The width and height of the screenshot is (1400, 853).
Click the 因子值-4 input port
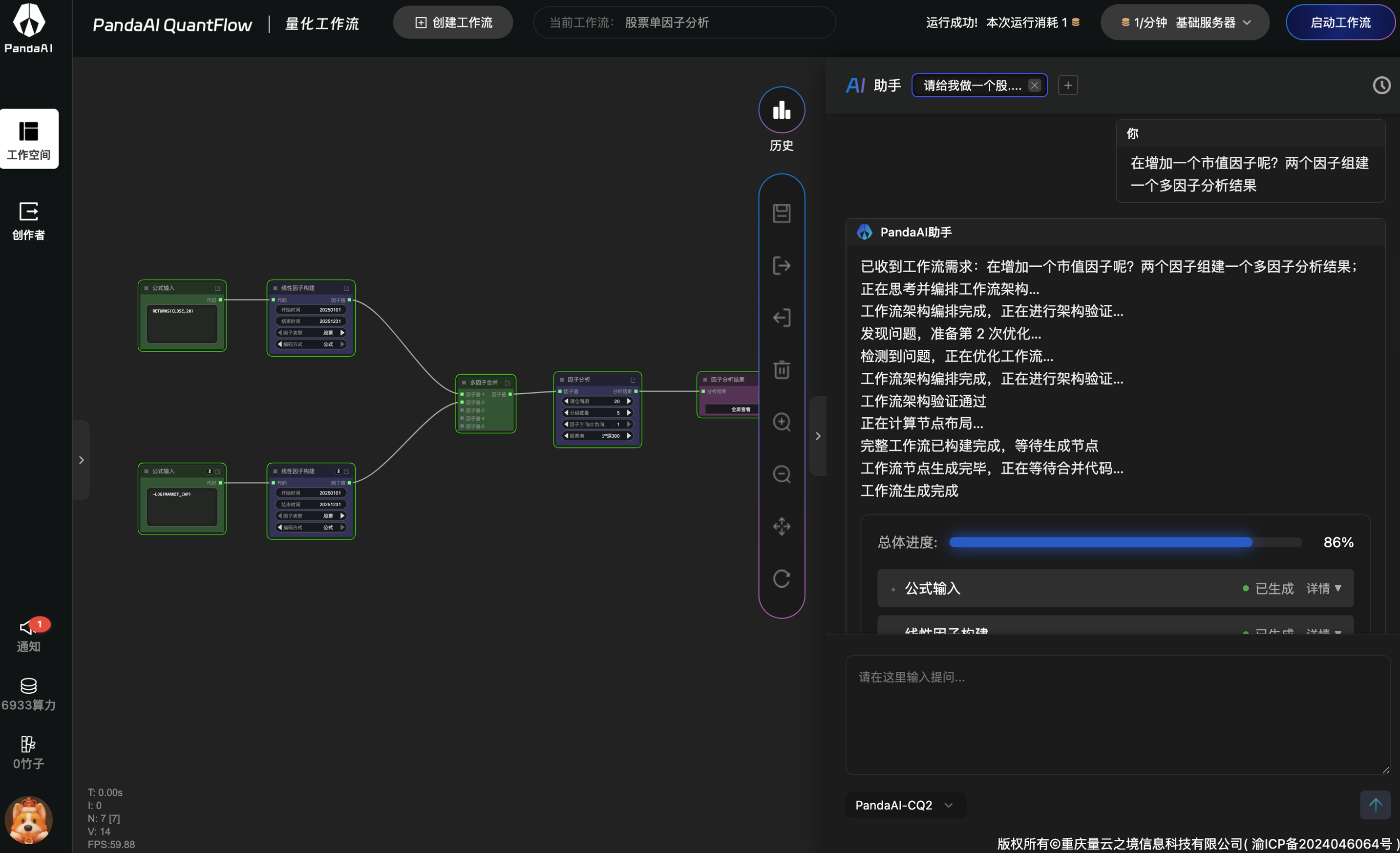point(462,418)
